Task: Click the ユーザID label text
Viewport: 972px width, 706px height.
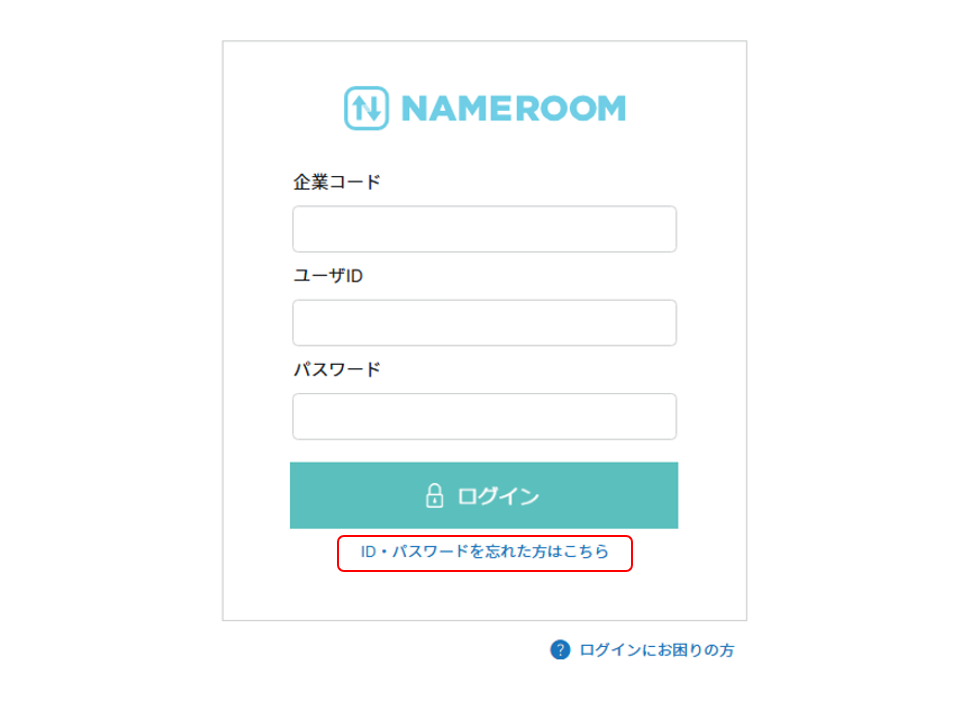Action: [328, 276]
